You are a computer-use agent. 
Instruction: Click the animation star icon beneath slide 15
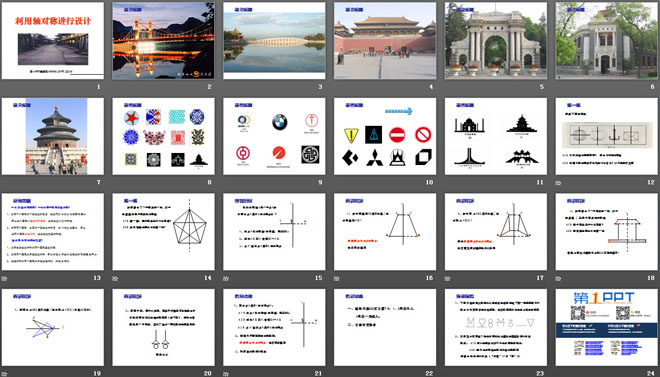click(226, 279)
